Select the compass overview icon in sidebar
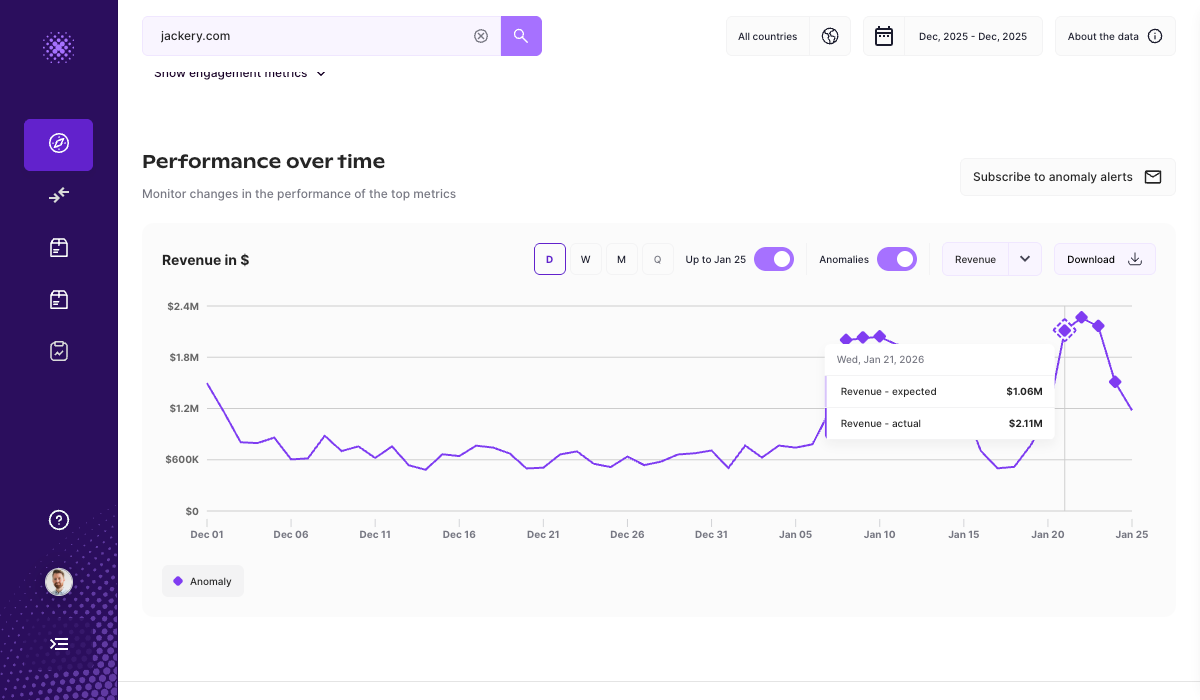Image resolution: width=1200 pixels, height=700 pixels. click(58, 145)
